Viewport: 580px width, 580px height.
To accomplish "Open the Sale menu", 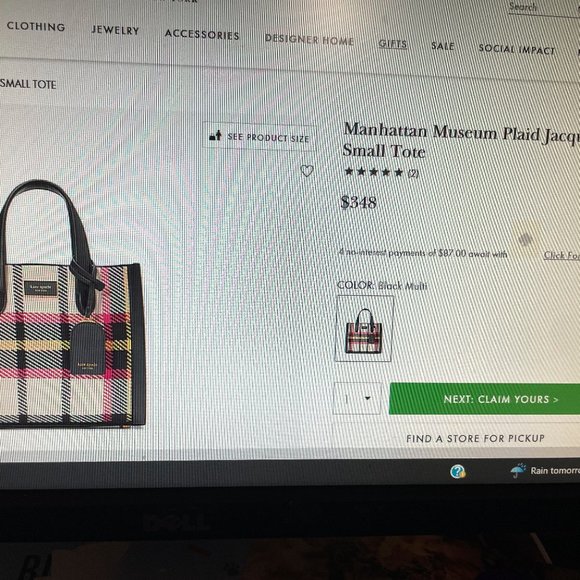I will [x=443, y=46].
